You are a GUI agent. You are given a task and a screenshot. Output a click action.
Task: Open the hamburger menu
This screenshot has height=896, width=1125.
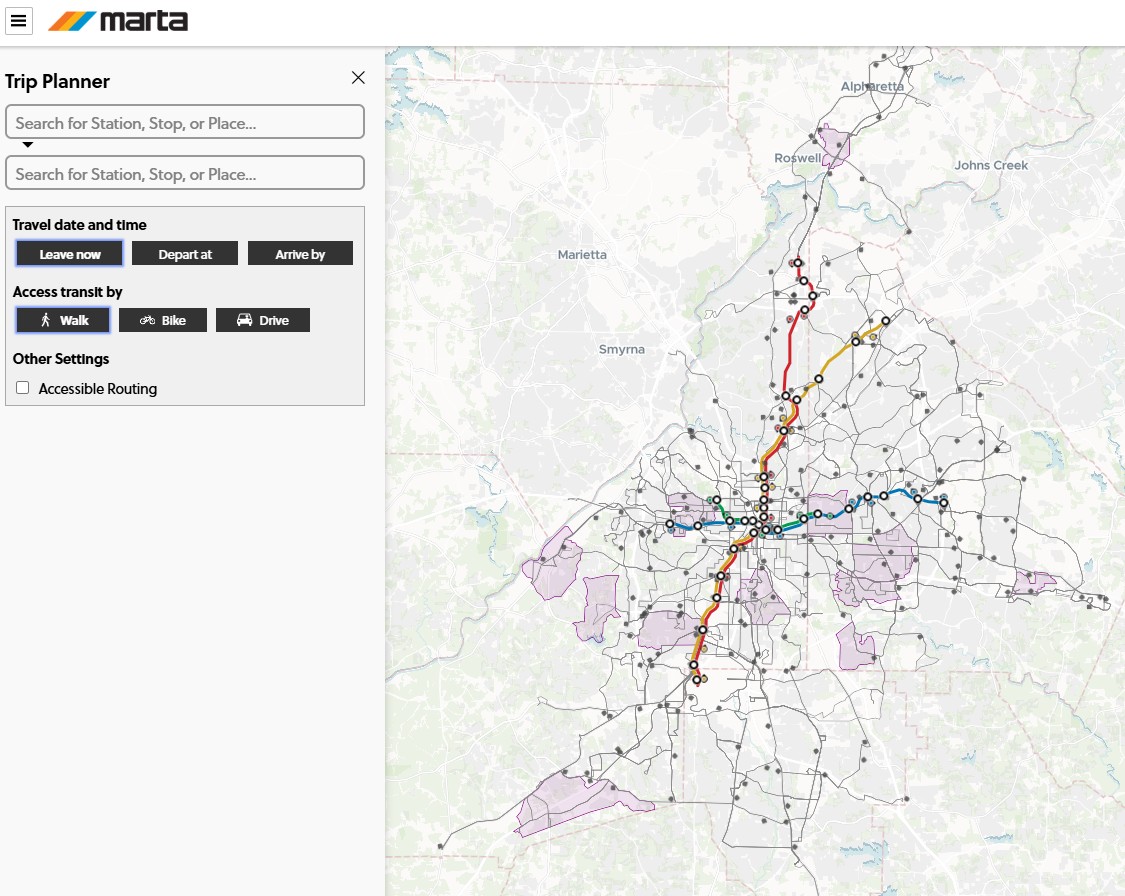[x=18, y=20]
